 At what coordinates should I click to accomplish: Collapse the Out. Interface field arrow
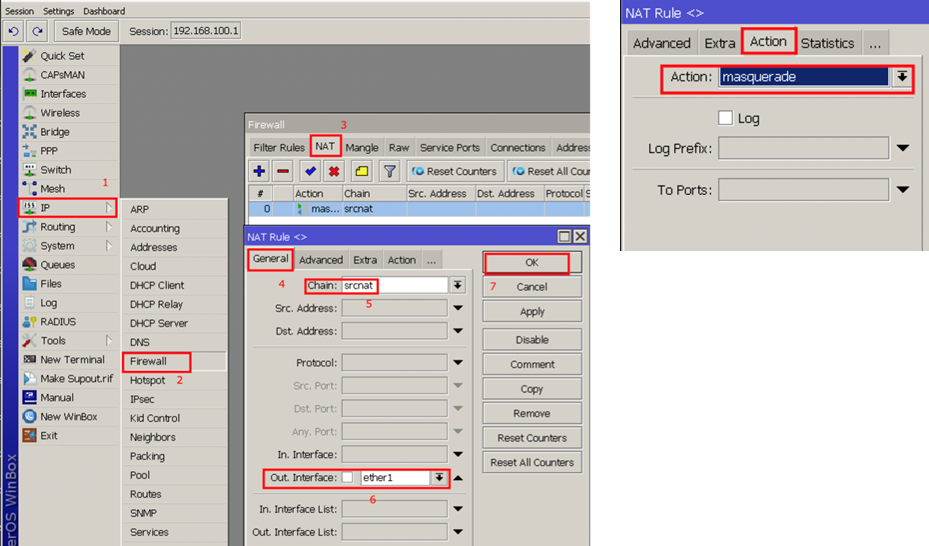(458, 477)
